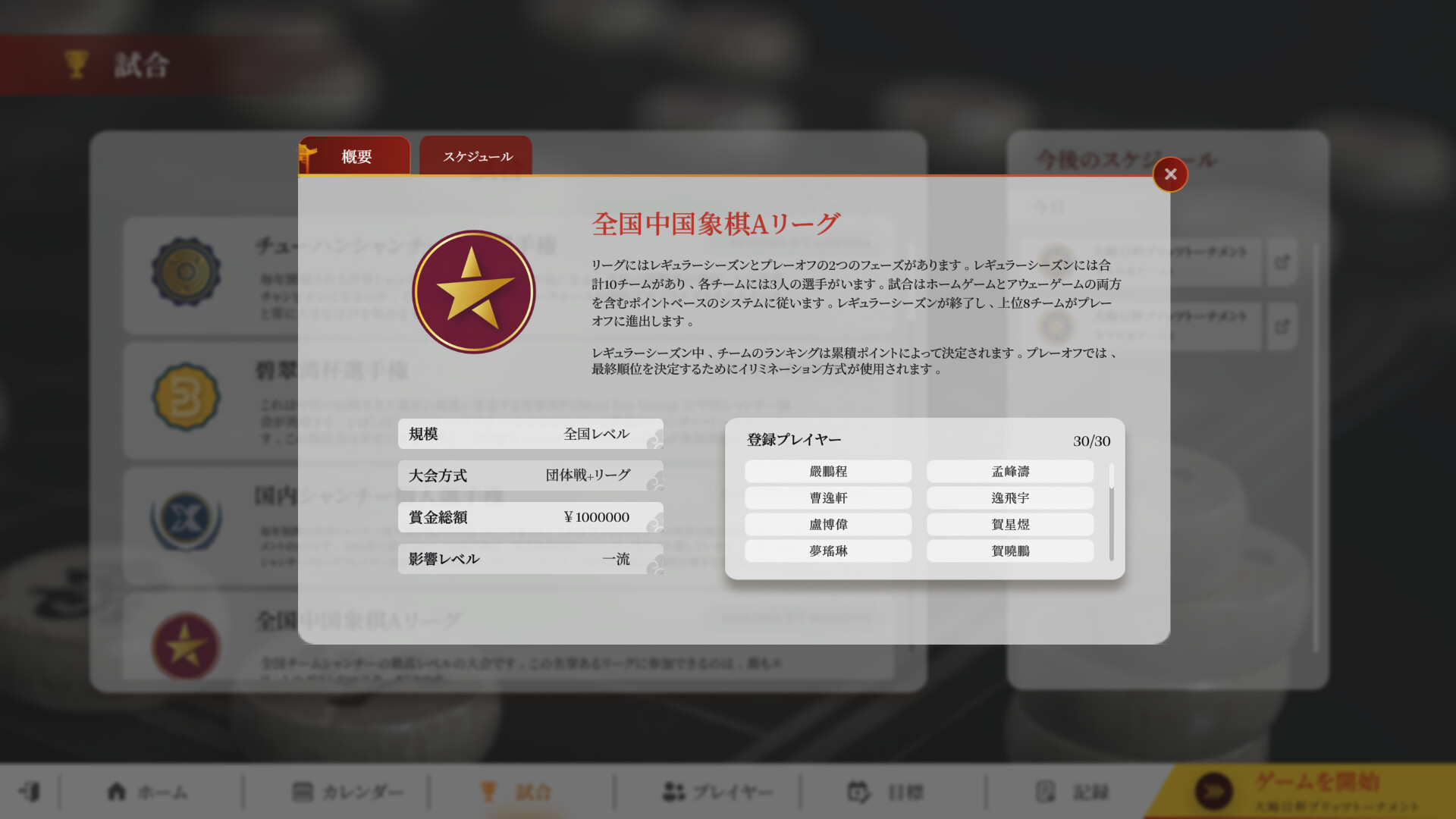Screen dimensions: 1456x819
Task: Click the exit door icon bottom-left
Action: (x=30, y=792)
